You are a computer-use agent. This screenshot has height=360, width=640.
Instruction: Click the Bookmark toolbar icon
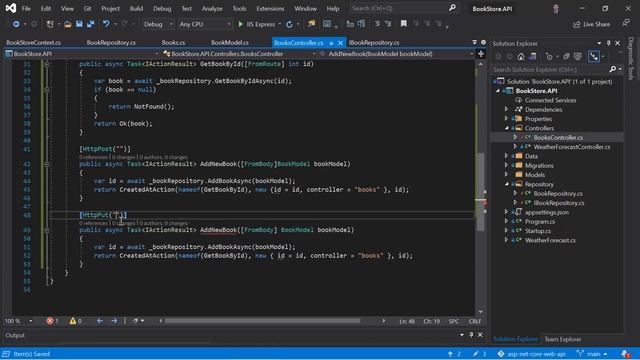[404, 24]
